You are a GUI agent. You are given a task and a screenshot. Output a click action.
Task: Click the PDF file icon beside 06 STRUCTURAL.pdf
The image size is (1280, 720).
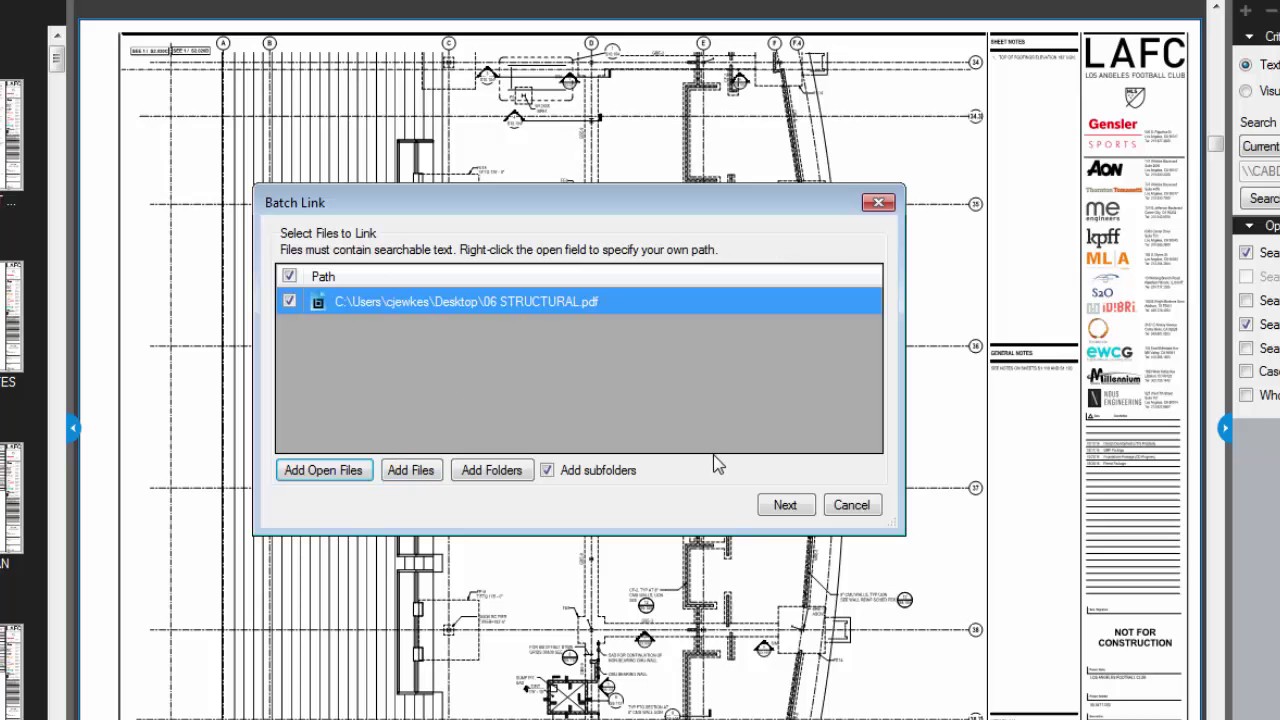click(318, 302)
